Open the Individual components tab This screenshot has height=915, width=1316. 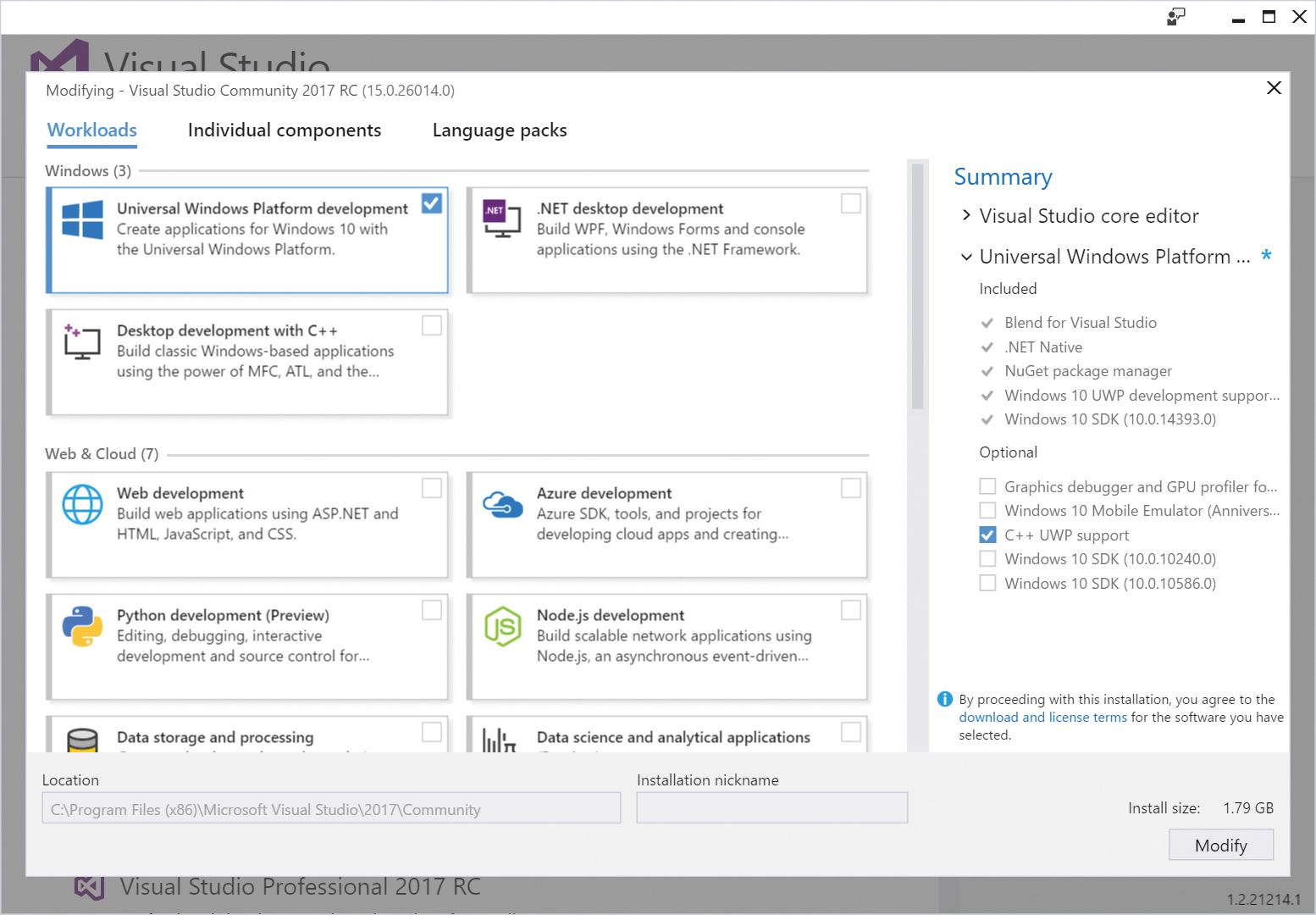[x=285, y=130]
